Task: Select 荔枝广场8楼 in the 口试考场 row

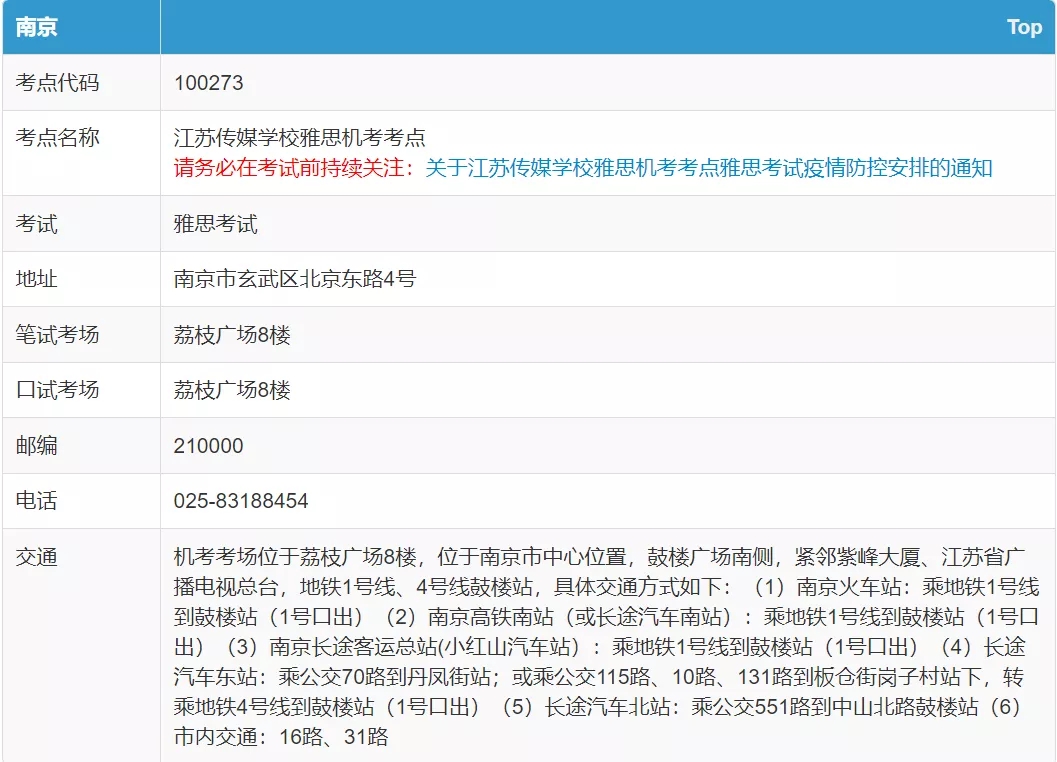Action: (232, 390)
